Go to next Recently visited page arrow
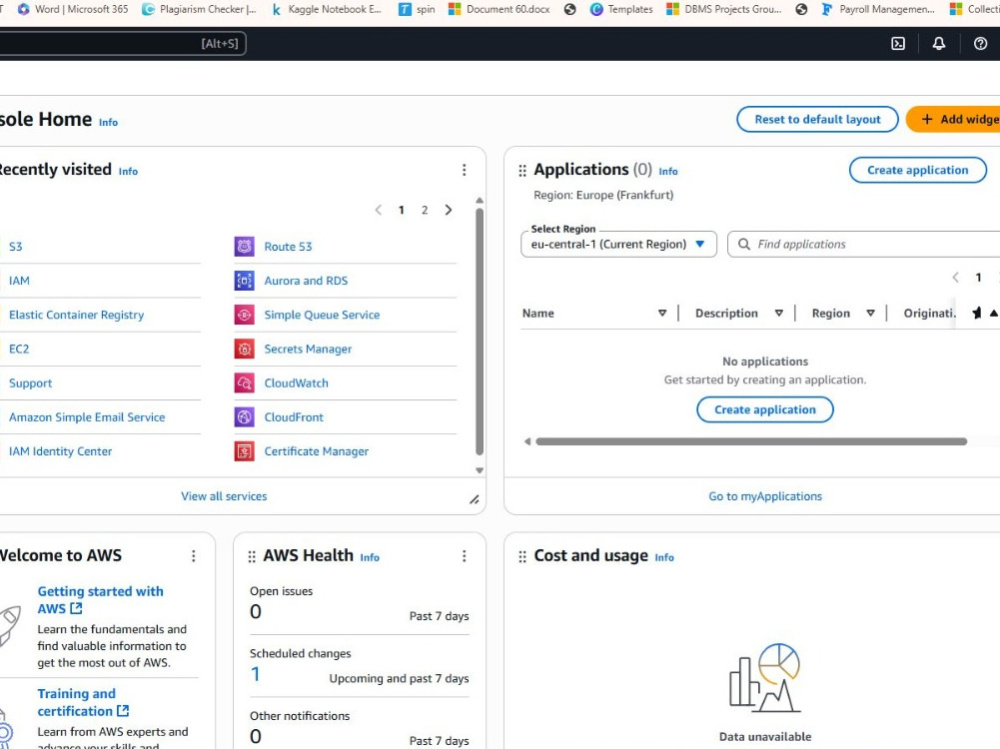Screen dimensions: 1000x749 [448, 210]
